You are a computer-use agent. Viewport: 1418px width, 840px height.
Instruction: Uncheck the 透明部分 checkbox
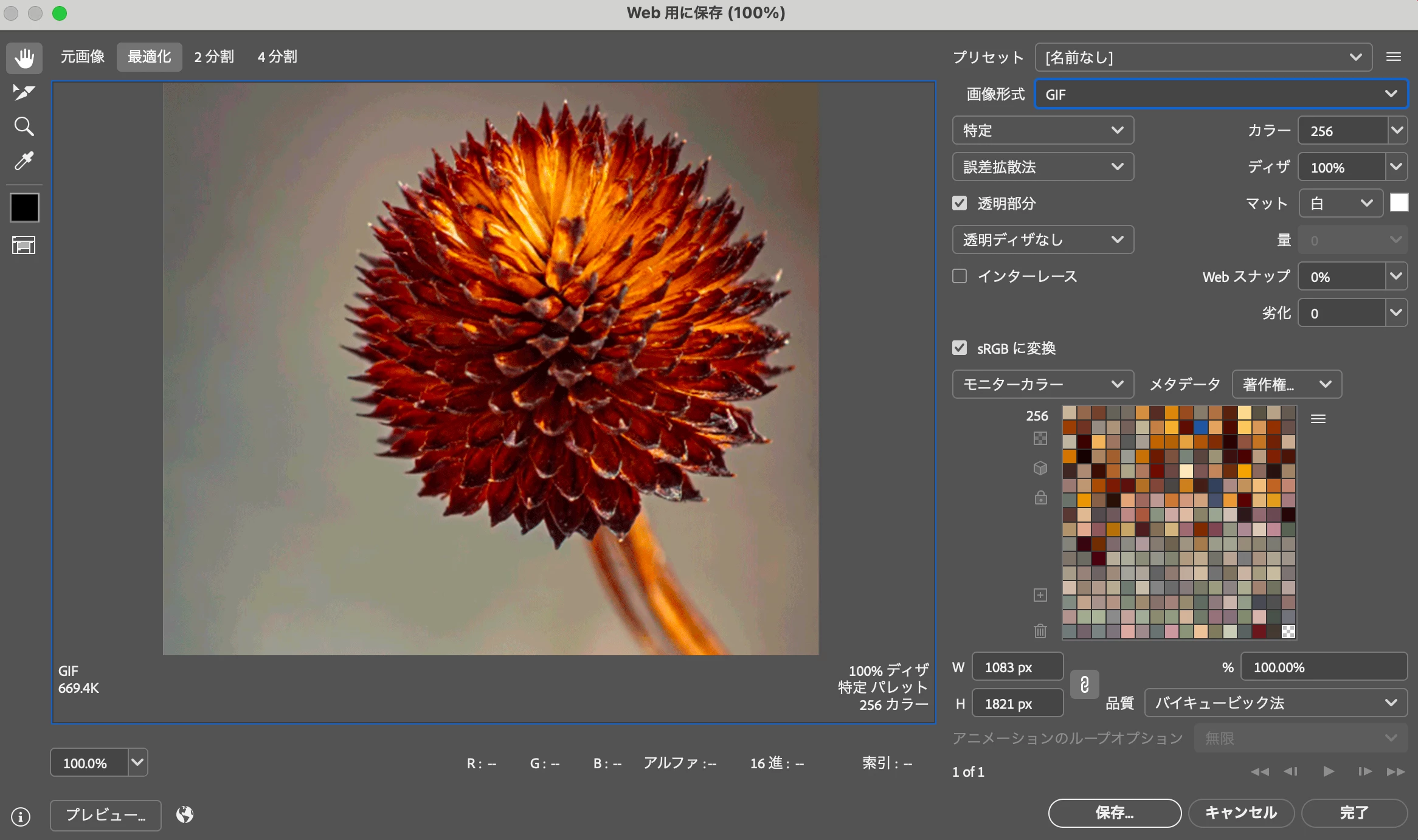coord(960,203)
